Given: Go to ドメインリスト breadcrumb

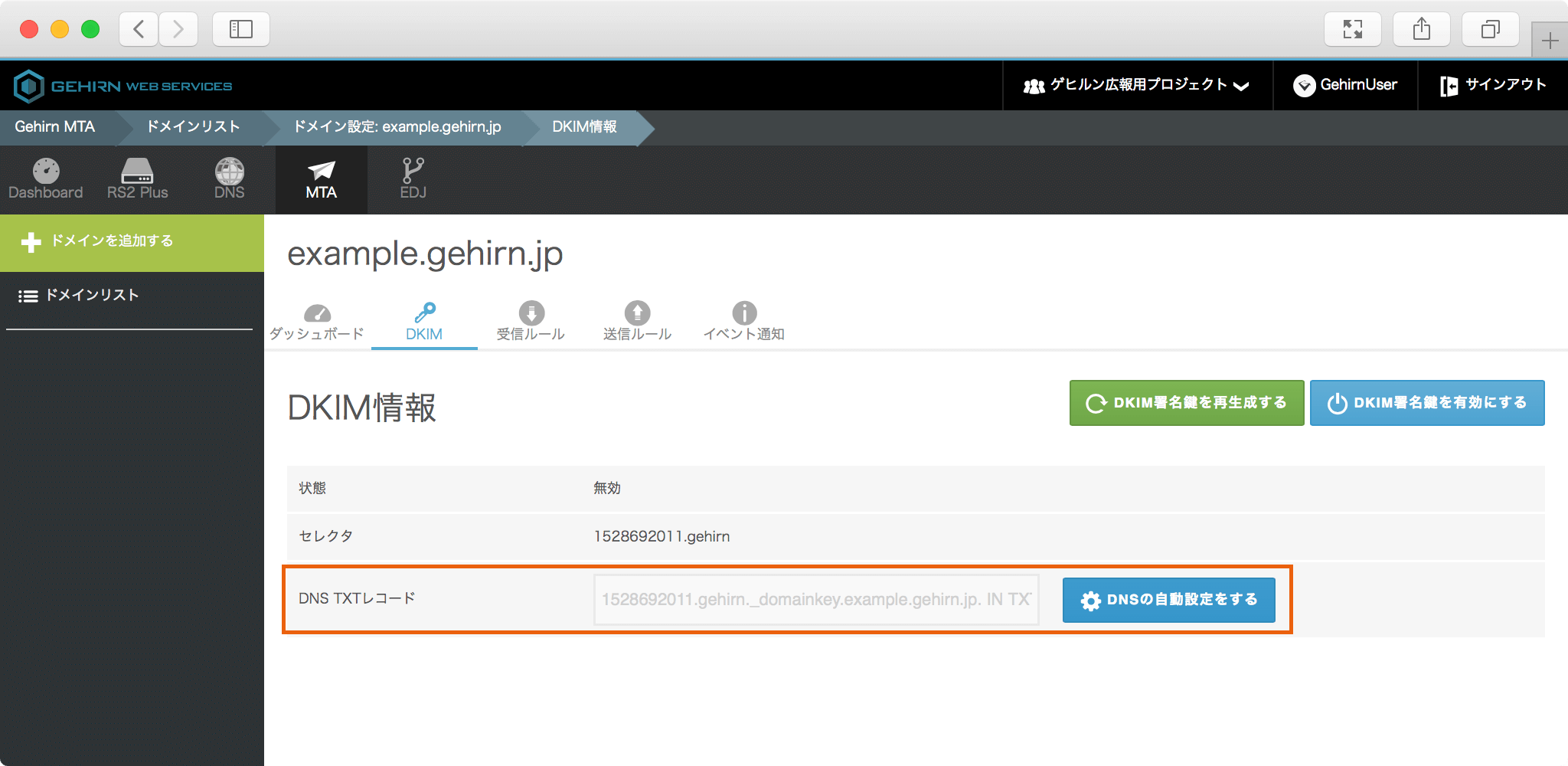Looking at the screenshot, I should click(x=193, y=127).
